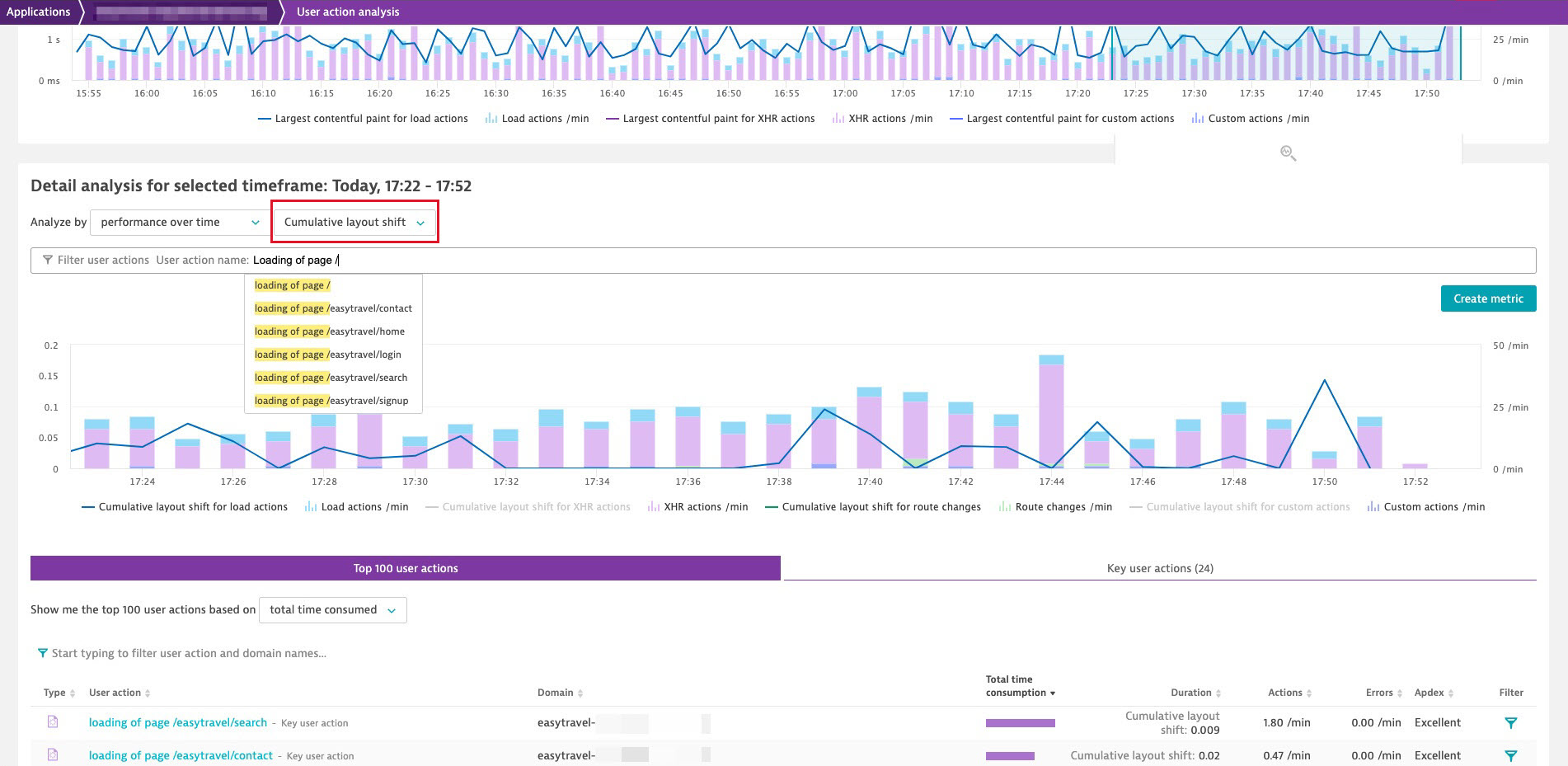Toggle Custom actions /min legend in lower chart

[1426, 507]
